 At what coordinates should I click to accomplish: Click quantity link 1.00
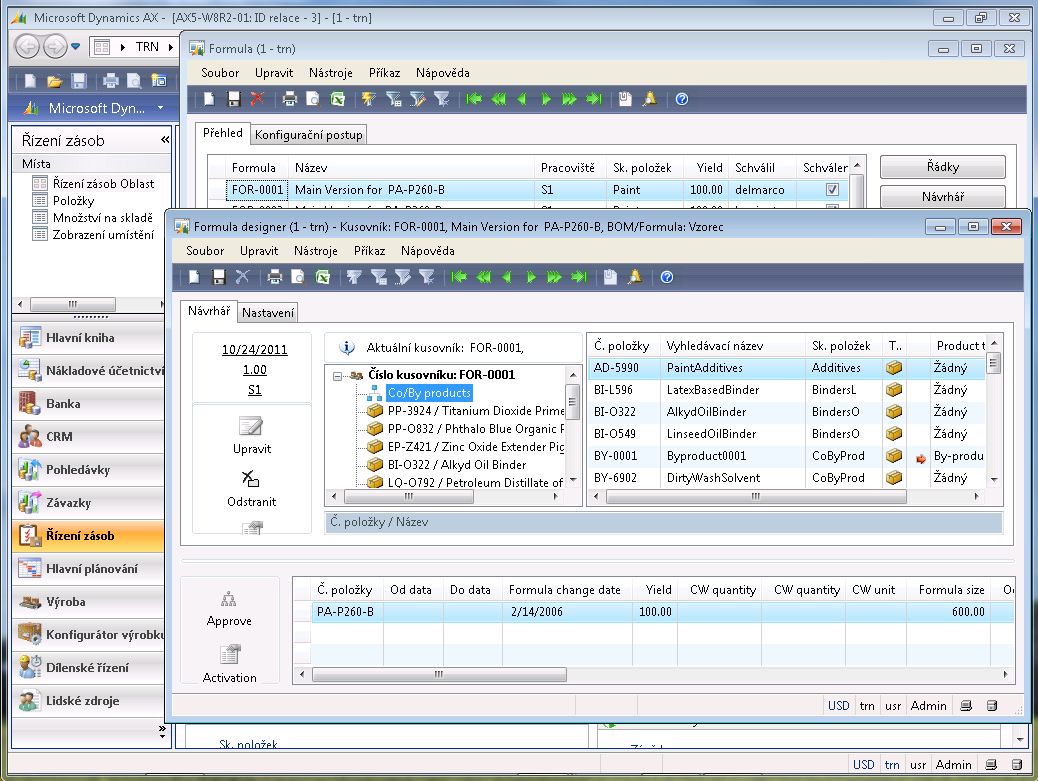[x=254, y=370]
